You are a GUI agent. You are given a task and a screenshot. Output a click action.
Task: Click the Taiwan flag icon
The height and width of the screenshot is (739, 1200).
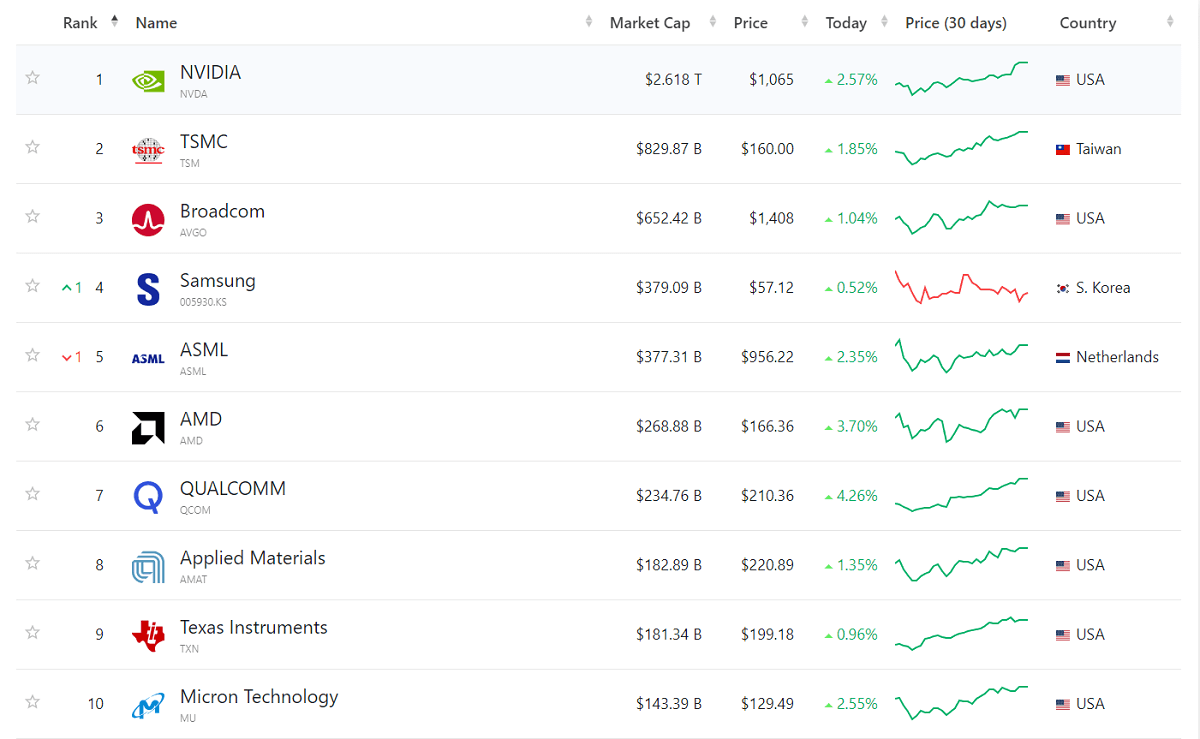point(1063,149)
